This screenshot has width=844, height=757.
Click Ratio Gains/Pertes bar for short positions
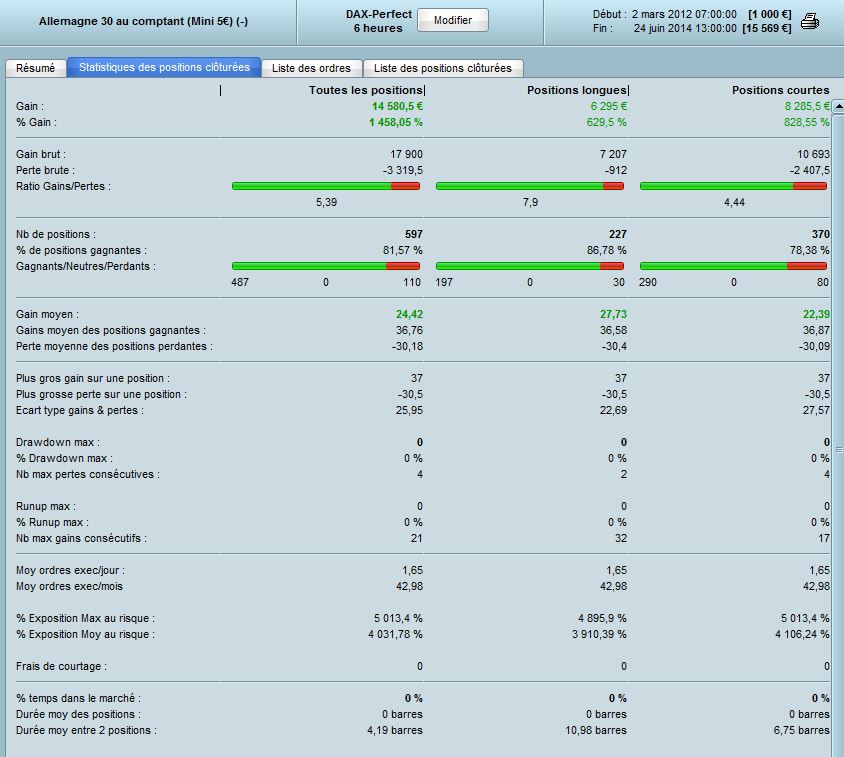coord(733,186)
